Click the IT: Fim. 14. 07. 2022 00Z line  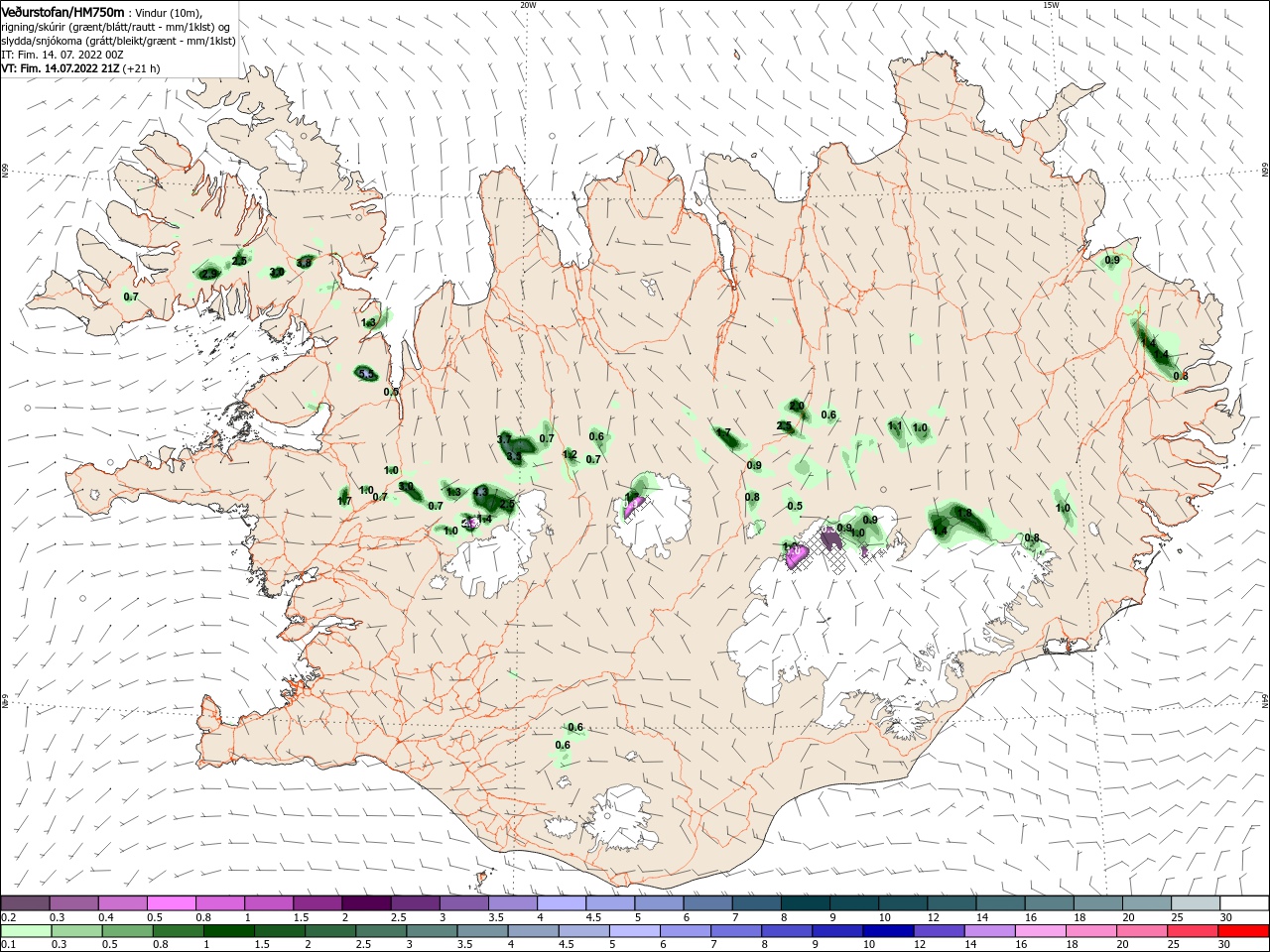pos(62,55)
